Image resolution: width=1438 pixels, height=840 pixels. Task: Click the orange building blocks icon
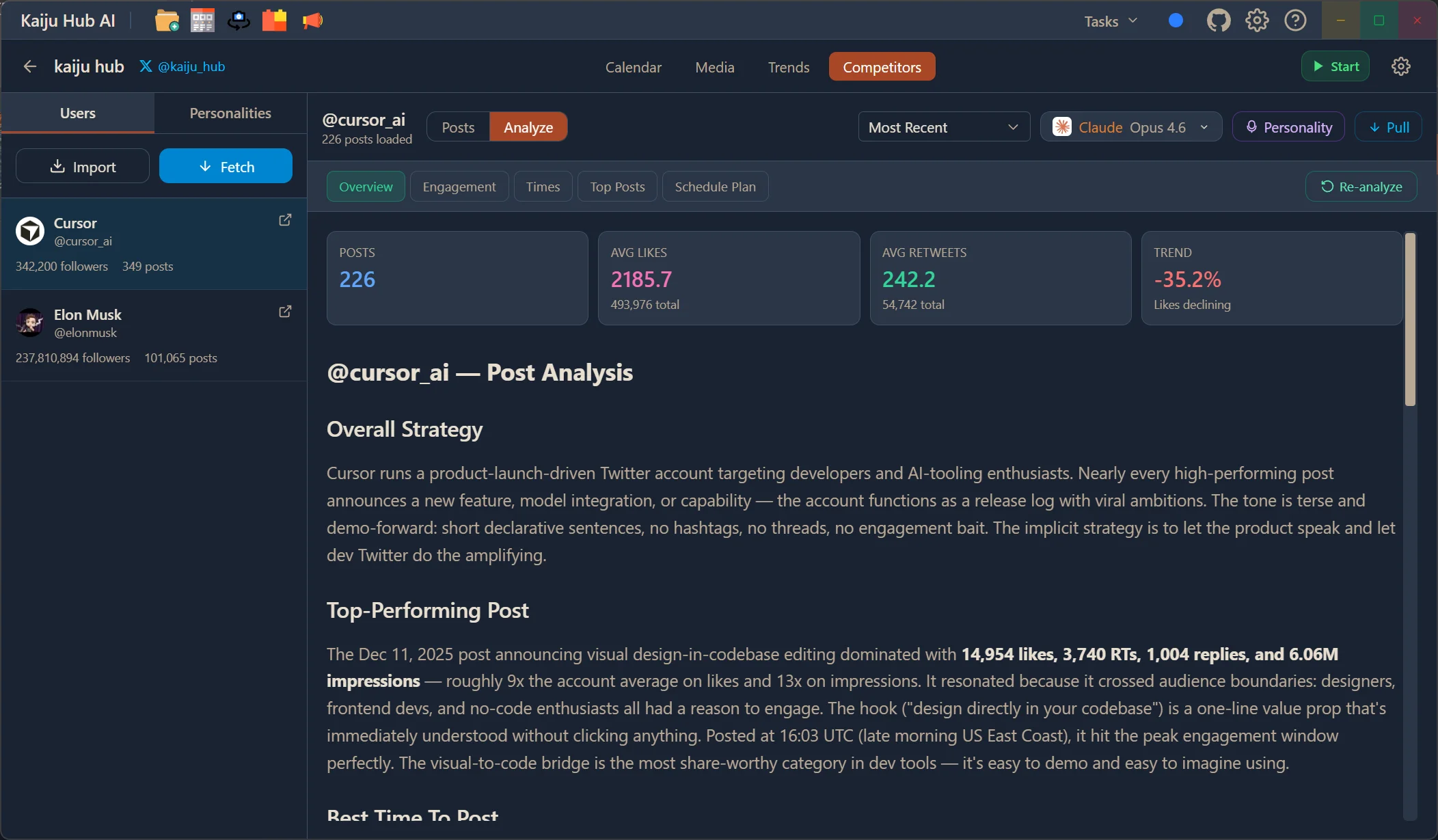(x=274, y=21)
